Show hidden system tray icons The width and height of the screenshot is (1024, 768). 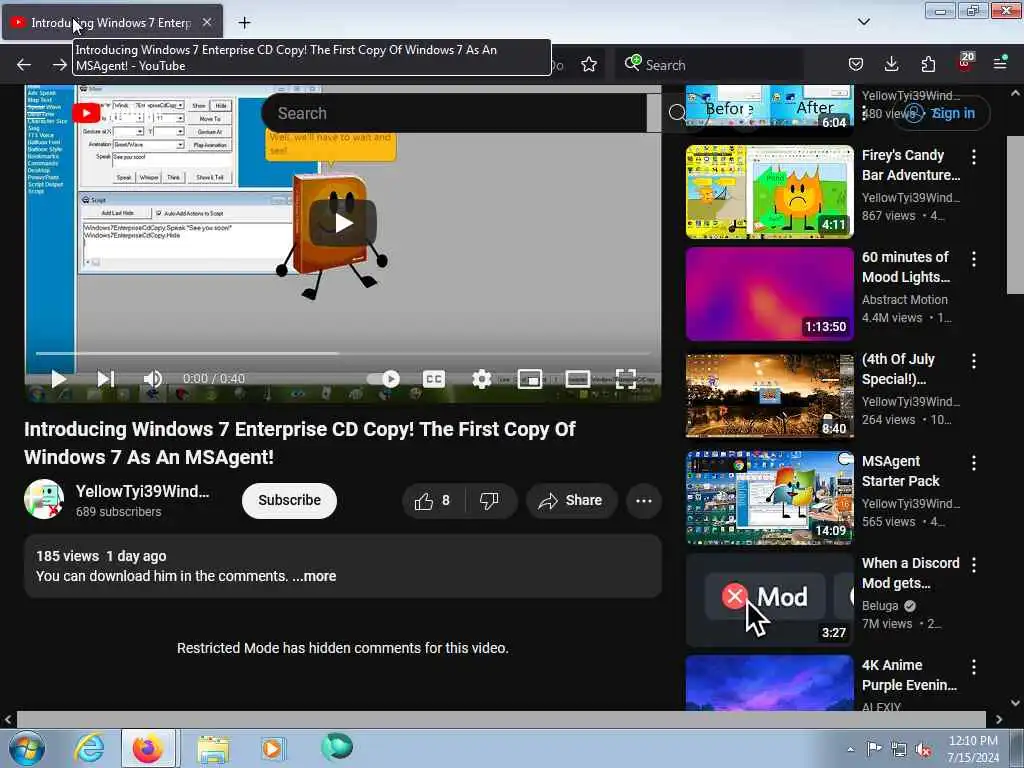coord(850,750)
